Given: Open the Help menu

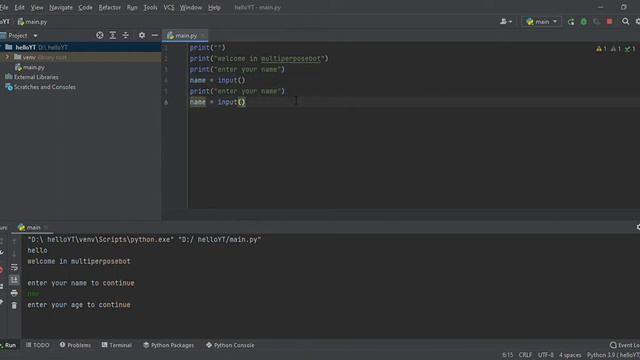Looking at the screenshot, I should point(214,7).
